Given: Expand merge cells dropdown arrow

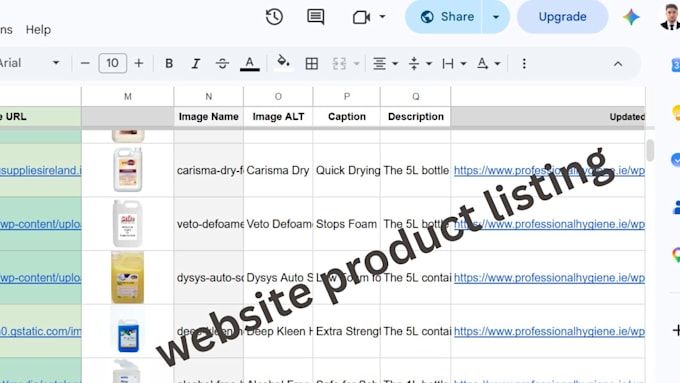Looking at the screenshot, I should 356,64.
